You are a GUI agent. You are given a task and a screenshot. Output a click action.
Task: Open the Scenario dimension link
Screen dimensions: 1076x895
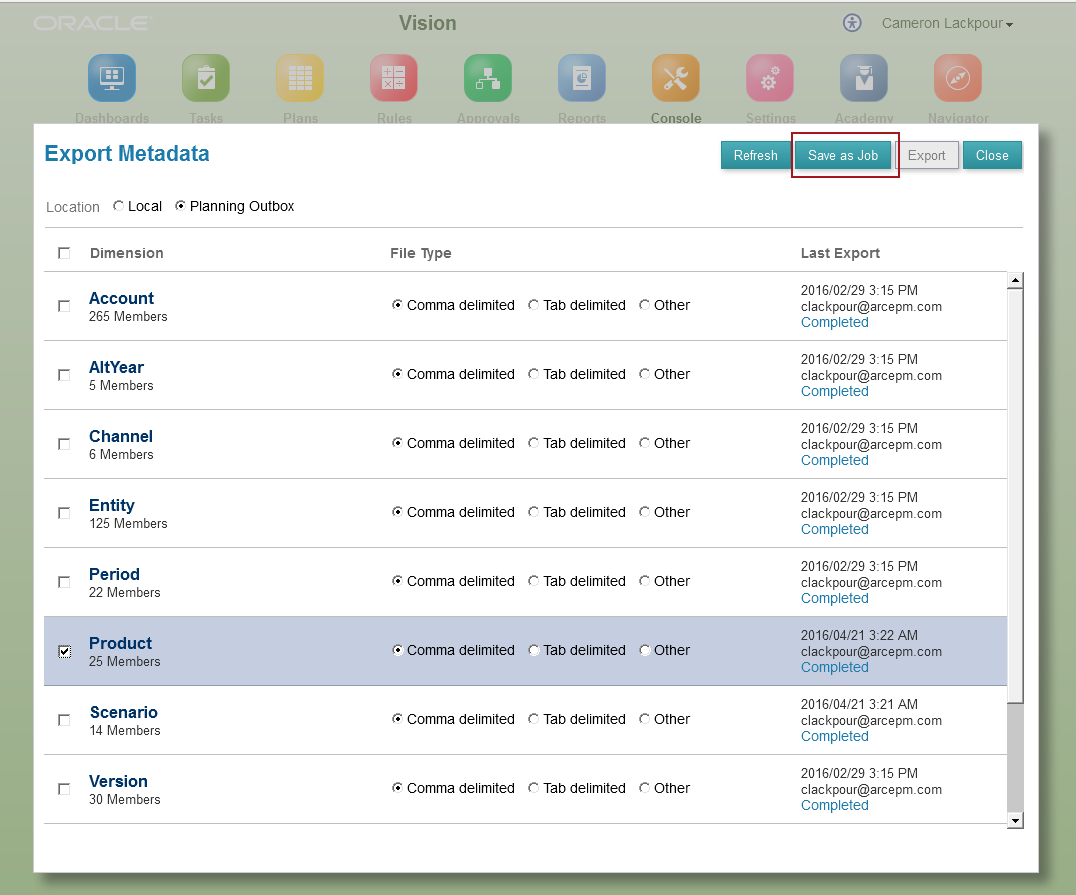(x=124, y=712)
